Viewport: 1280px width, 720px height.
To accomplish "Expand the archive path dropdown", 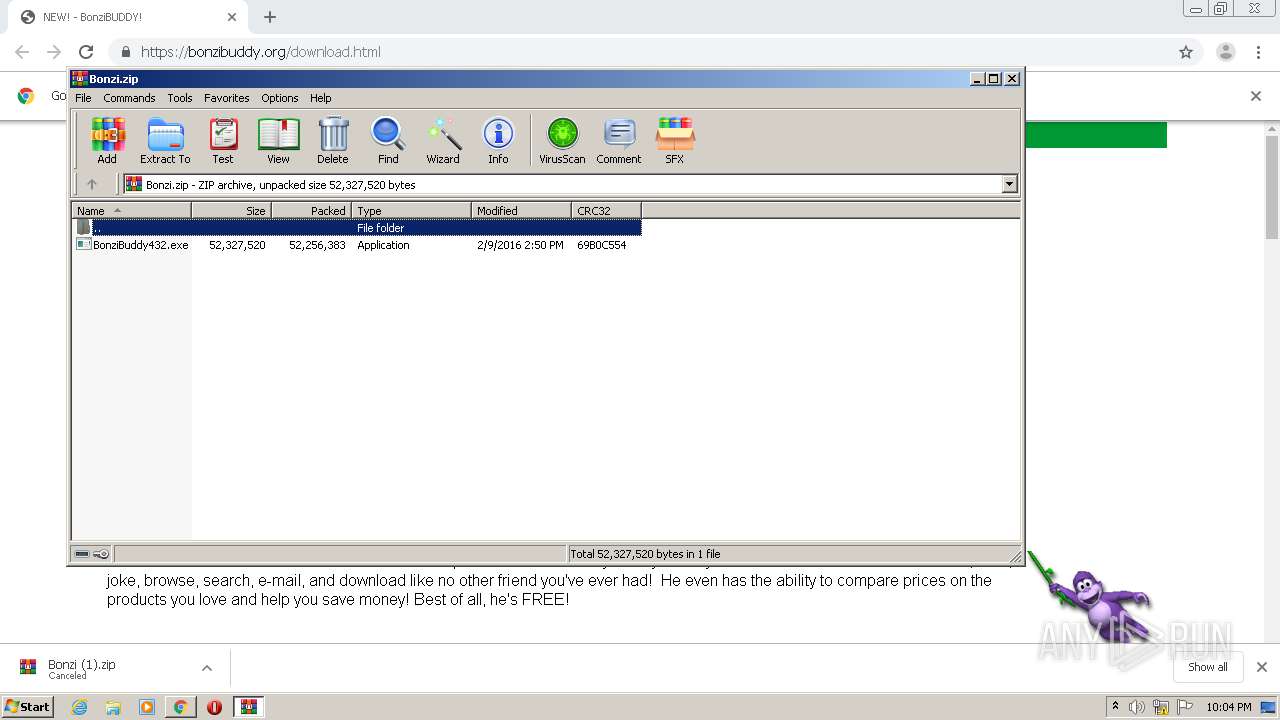I will pos(1009,184).
